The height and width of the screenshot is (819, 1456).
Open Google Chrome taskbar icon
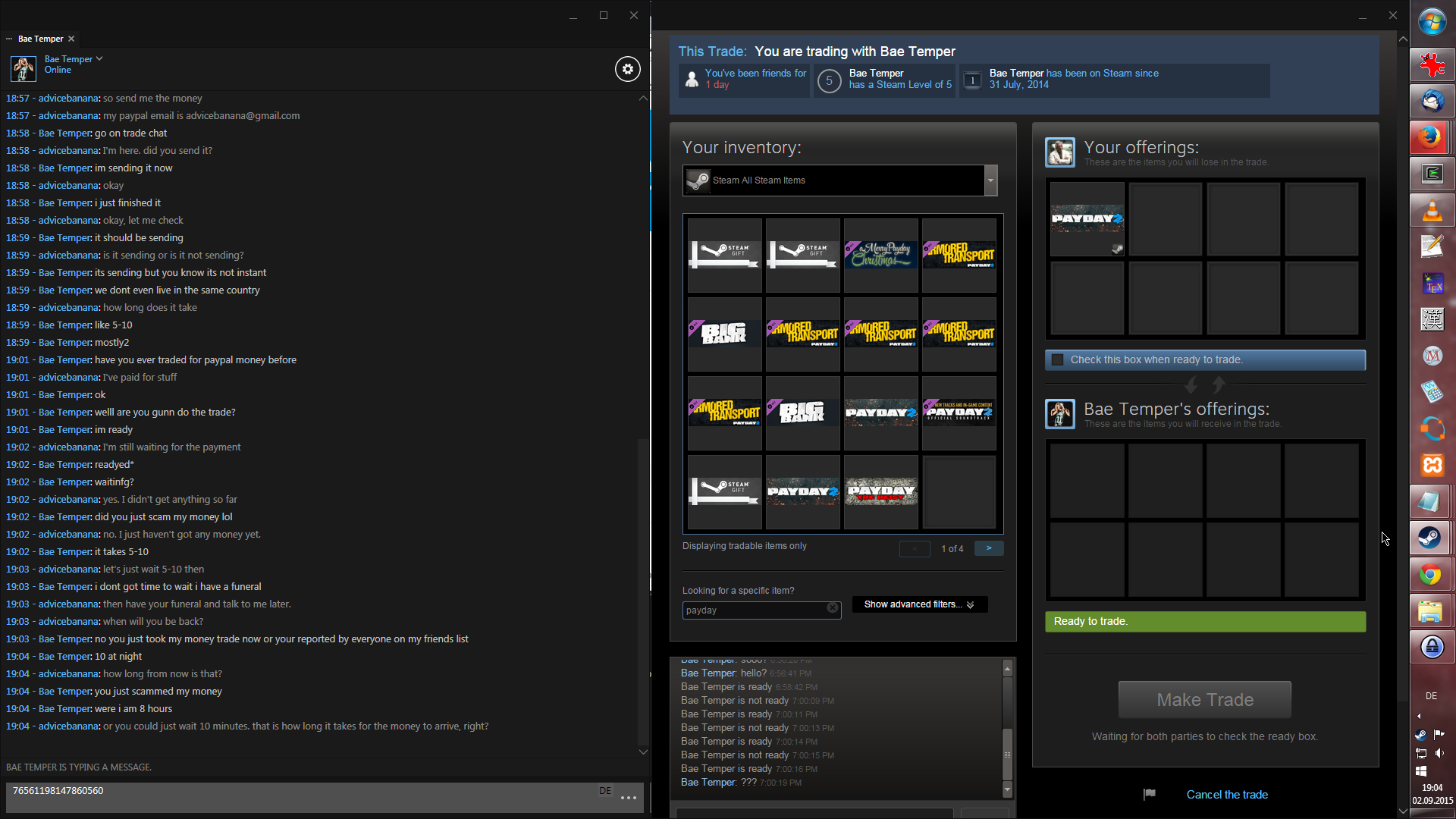(1431, 575)
